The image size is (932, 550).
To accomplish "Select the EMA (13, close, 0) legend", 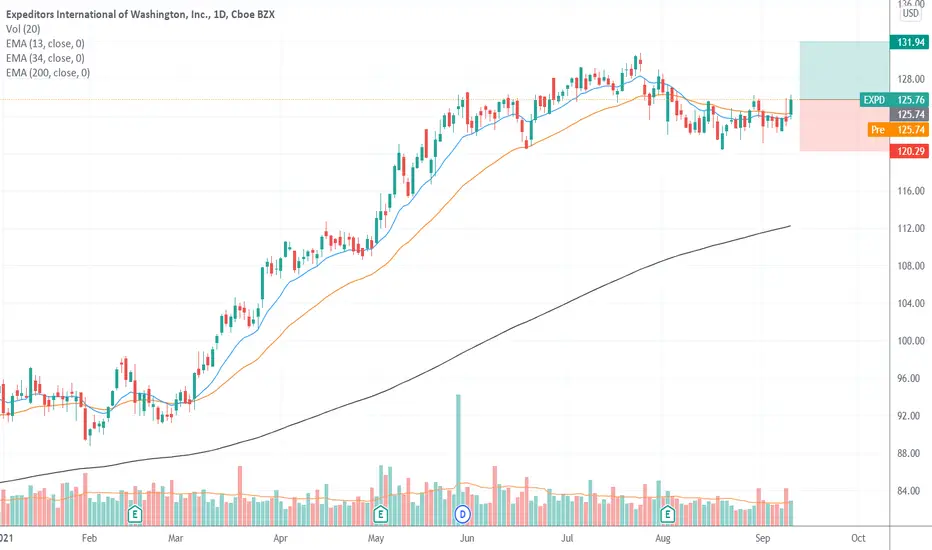I will pos(45,43).
